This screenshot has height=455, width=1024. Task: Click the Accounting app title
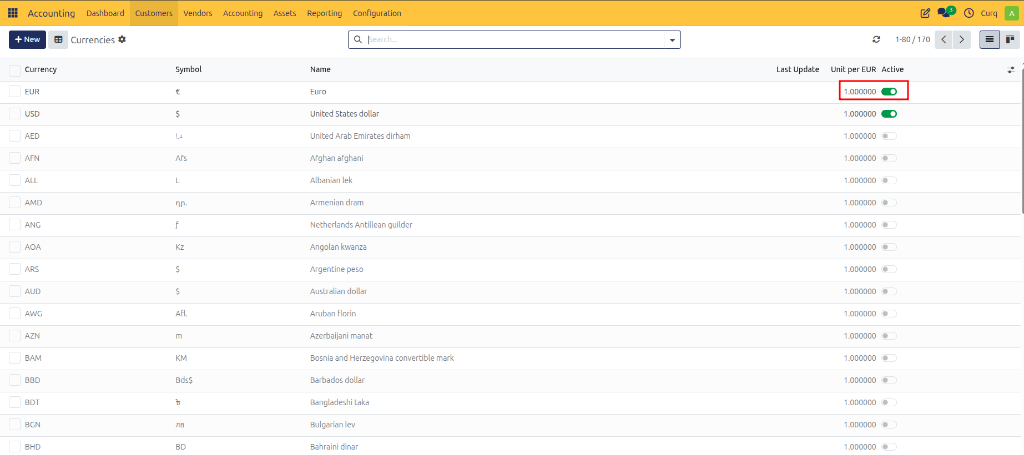pos(51,13)
